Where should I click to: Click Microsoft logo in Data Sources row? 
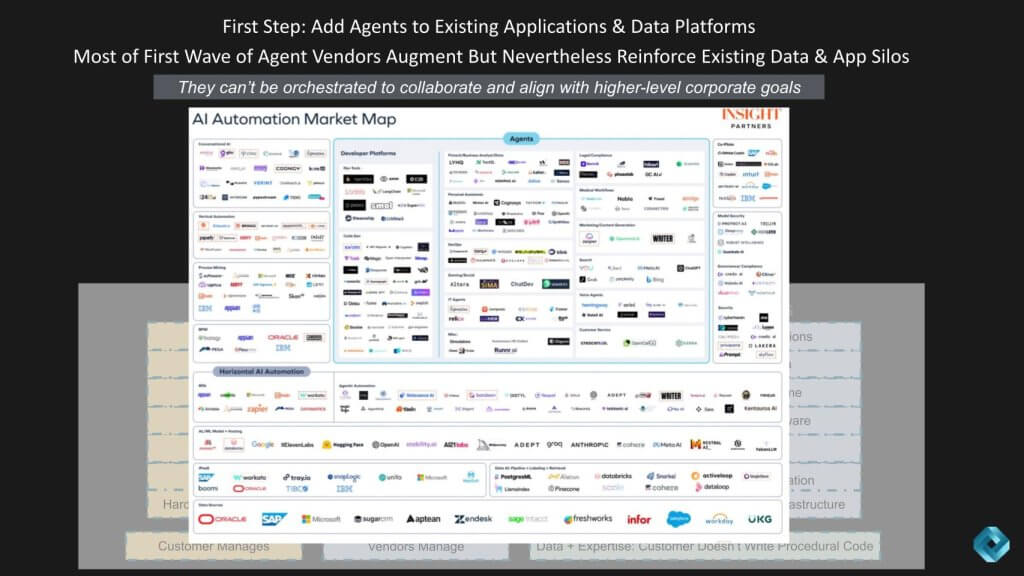click(321, 519)
